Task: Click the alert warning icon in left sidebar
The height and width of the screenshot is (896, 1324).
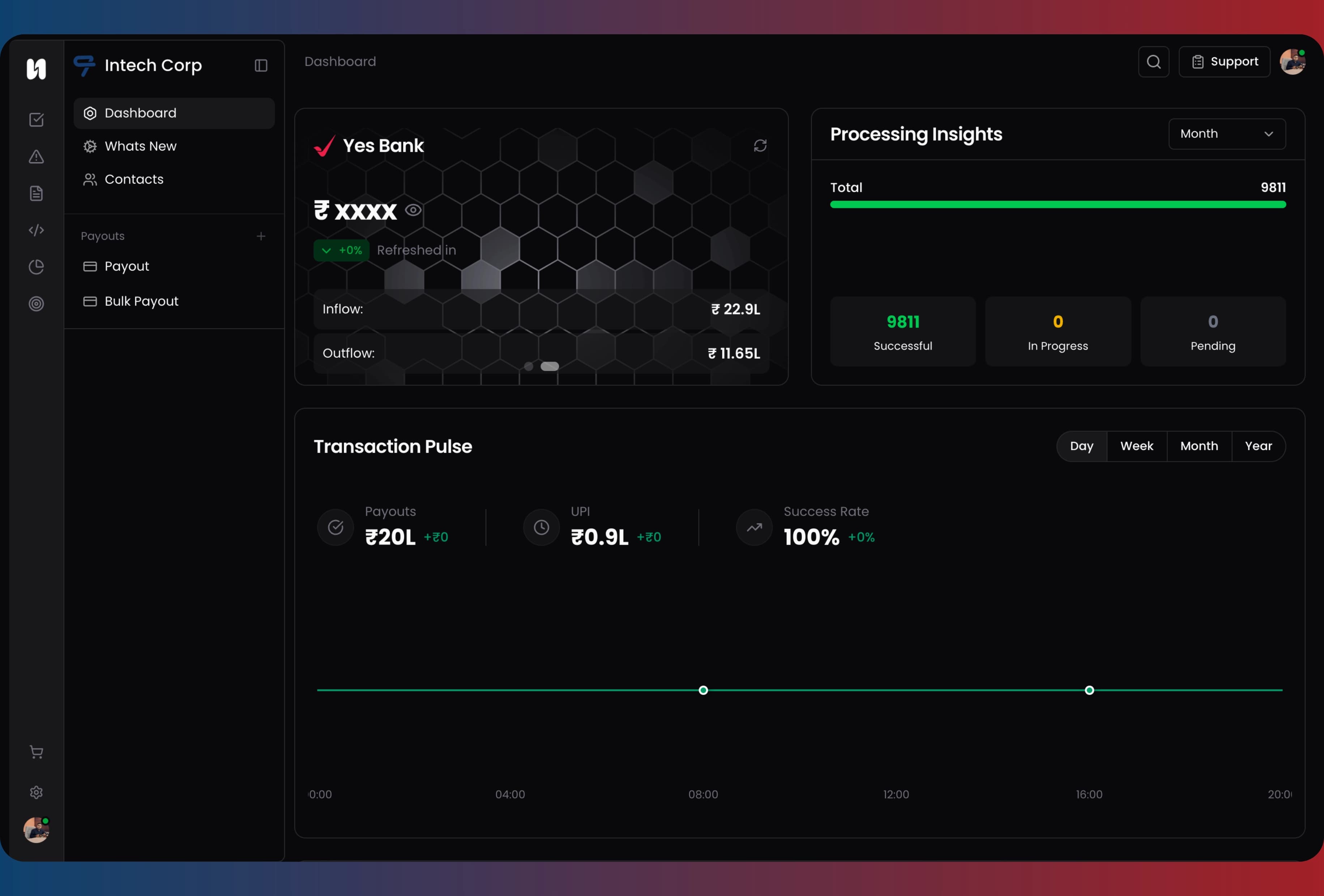Action: pyautogui.click(x=36, y=157)
